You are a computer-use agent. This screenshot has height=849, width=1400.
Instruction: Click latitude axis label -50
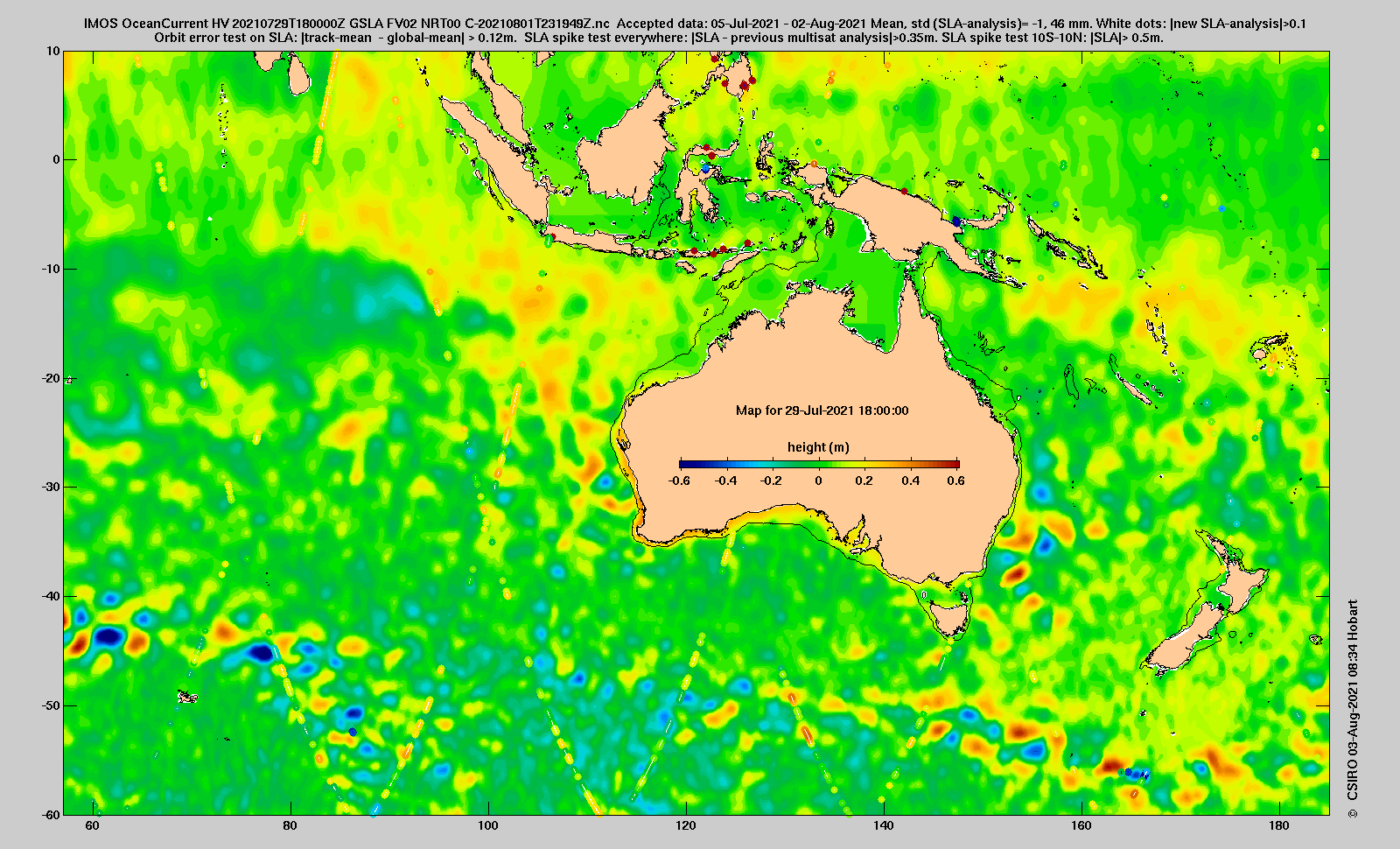52,705
